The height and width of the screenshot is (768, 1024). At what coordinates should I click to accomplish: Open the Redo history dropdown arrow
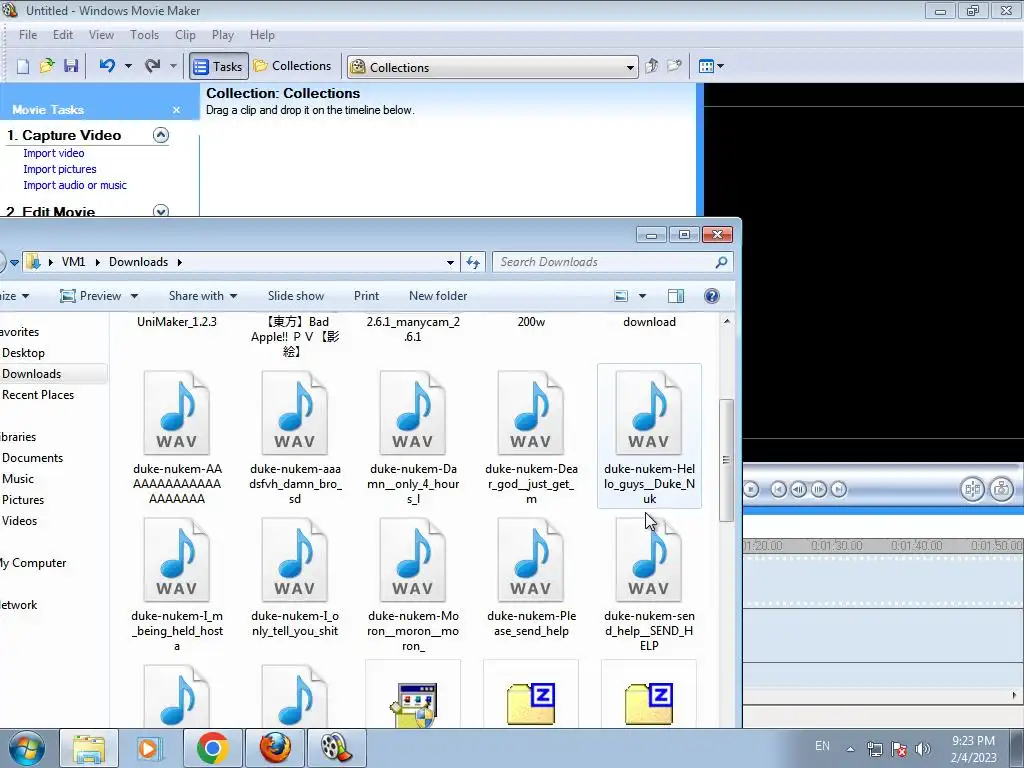[173, 66]
